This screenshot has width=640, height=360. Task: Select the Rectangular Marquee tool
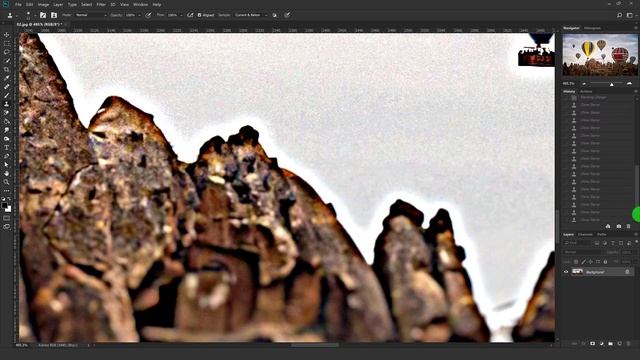tap(7, 43)
